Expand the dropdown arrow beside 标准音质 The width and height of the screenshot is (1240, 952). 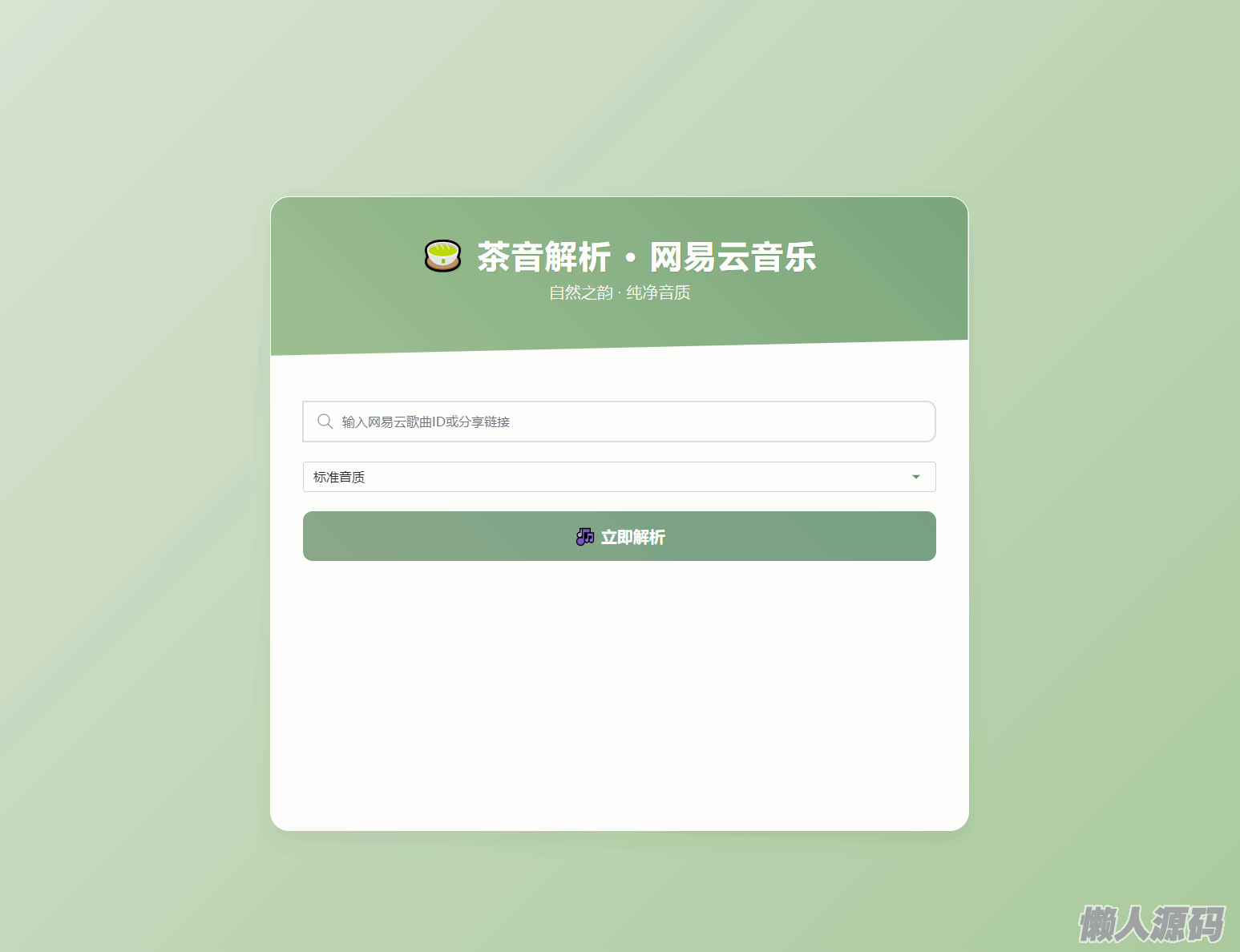[x=916, y=477]
